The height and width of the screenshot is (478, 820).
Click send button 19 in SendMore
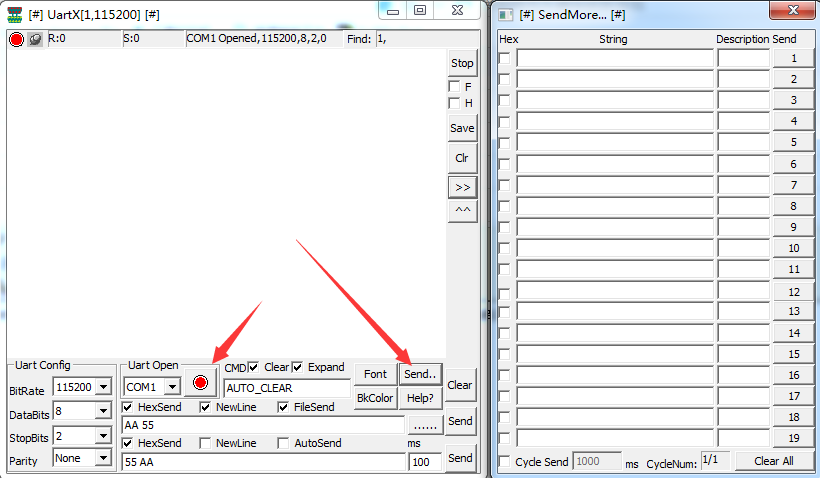click(x=793, y=438)
